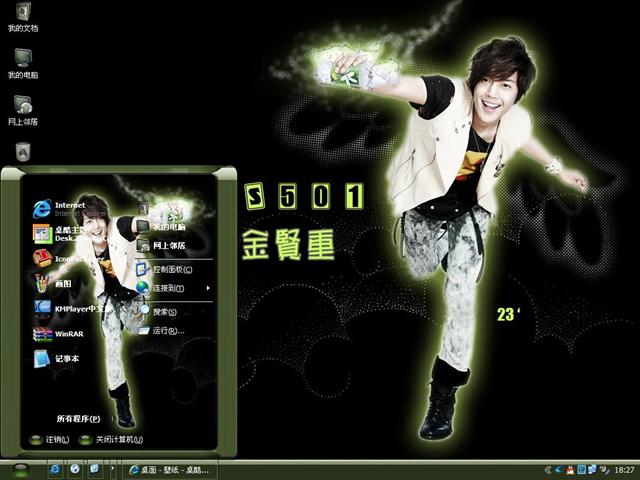Open 搜索(S) search entry
Screen dimensions: 640x480
(158, 312)
